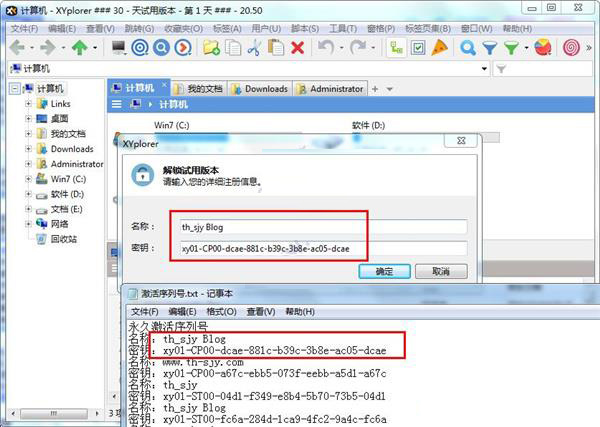
Task: Open Find Files magnifier icon
Action: coord(468,48)
